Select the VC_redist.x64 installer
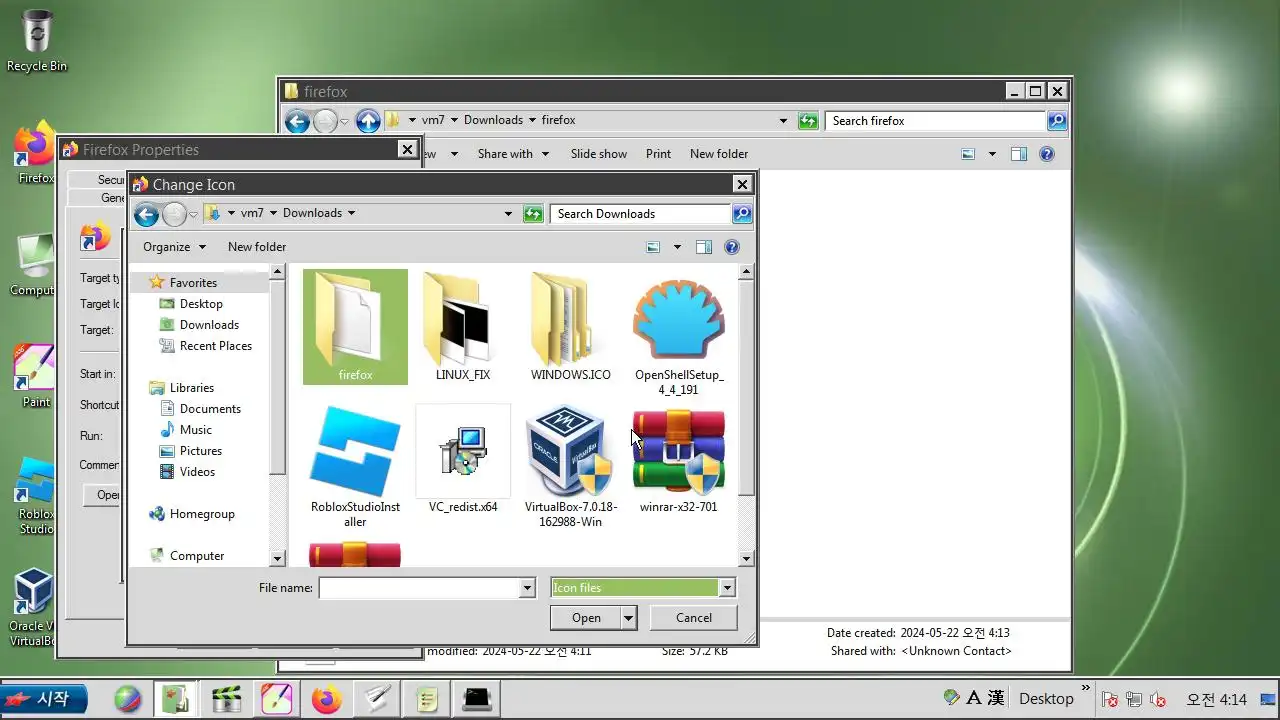 click(463, 460)
